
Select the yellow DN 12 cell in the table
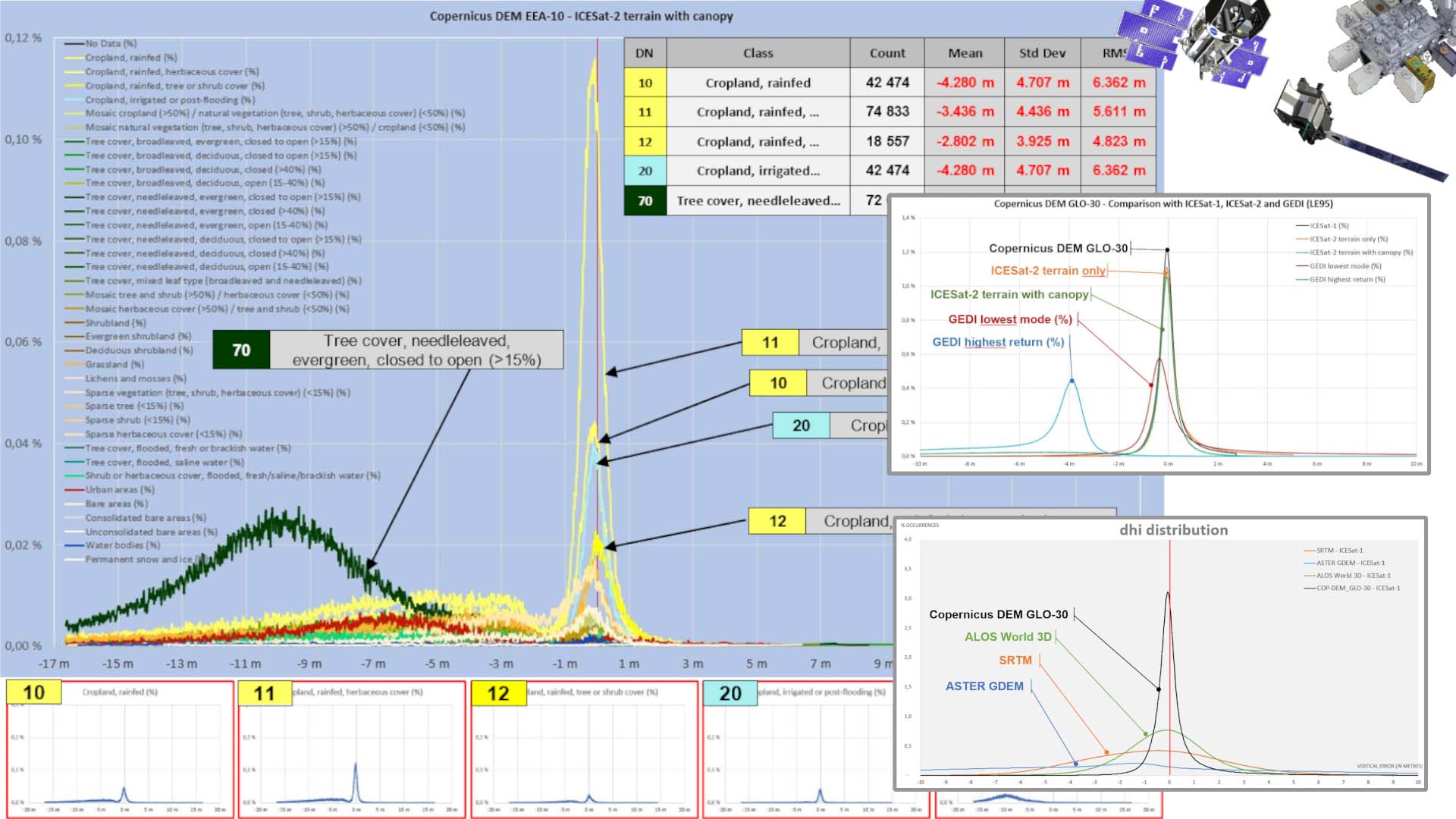(x=645, y=142)
